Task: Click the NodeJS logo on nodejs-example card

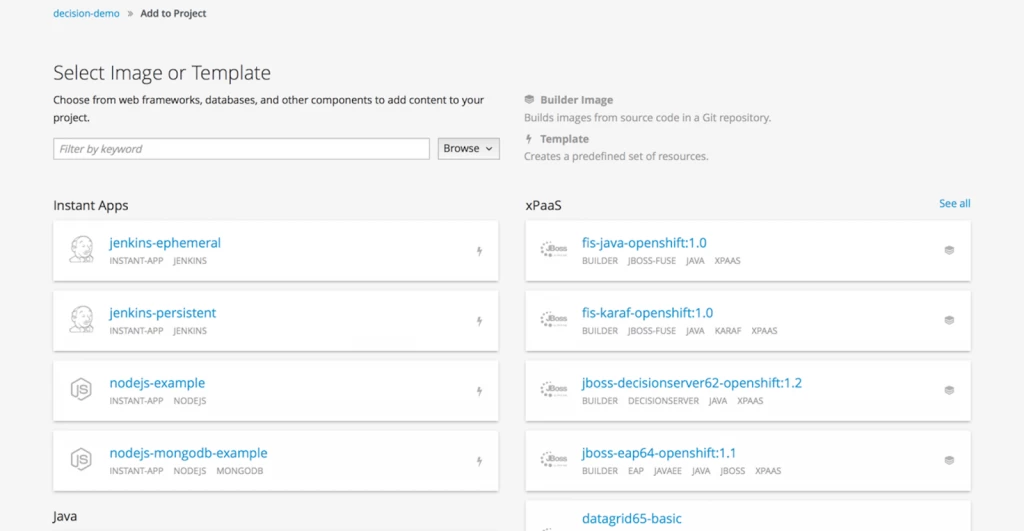Action: click(81, 389)
